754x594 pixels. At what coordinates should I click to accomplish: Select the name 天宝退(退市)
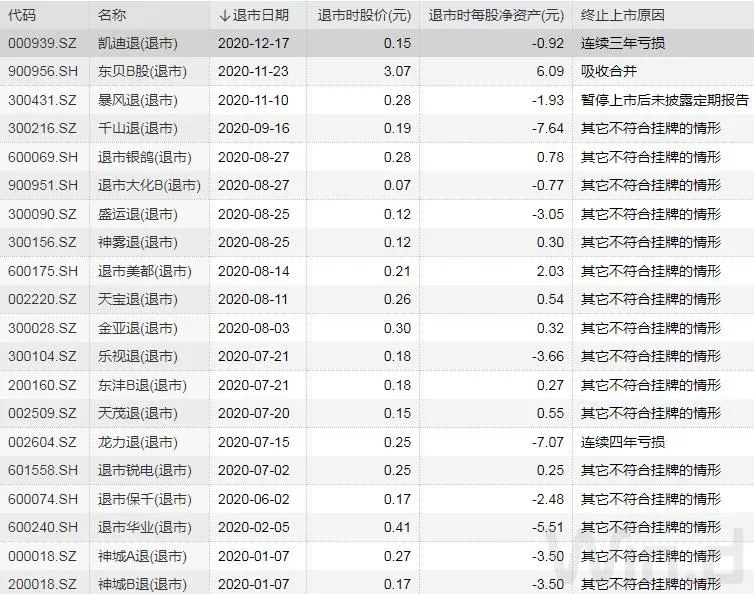[138, 299]
